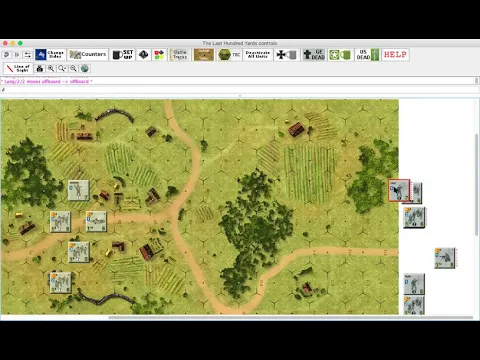The height and width of the screenshot is (360, 480).
Task: Select offboard squad counter at bottom edge
Action: [x=414, y=305]
